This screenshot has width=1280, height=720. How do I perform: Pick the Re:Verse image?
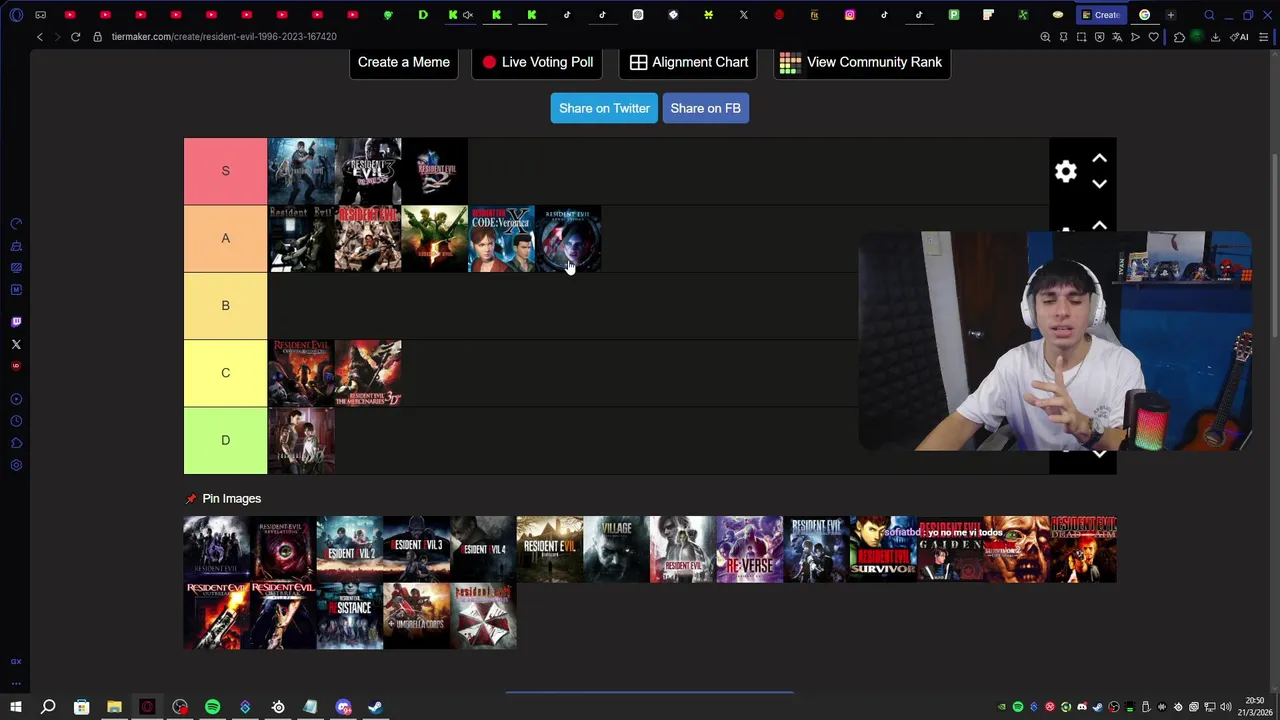pos(749,549)
